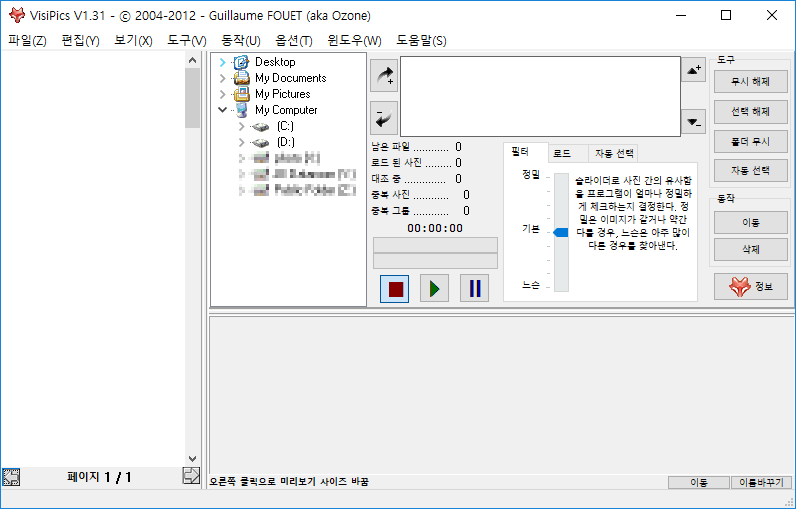Viewport: 796px width, 509px height.
Task: Click the My Documents icon
Action: pyautogui.click(x=241, y=78)
